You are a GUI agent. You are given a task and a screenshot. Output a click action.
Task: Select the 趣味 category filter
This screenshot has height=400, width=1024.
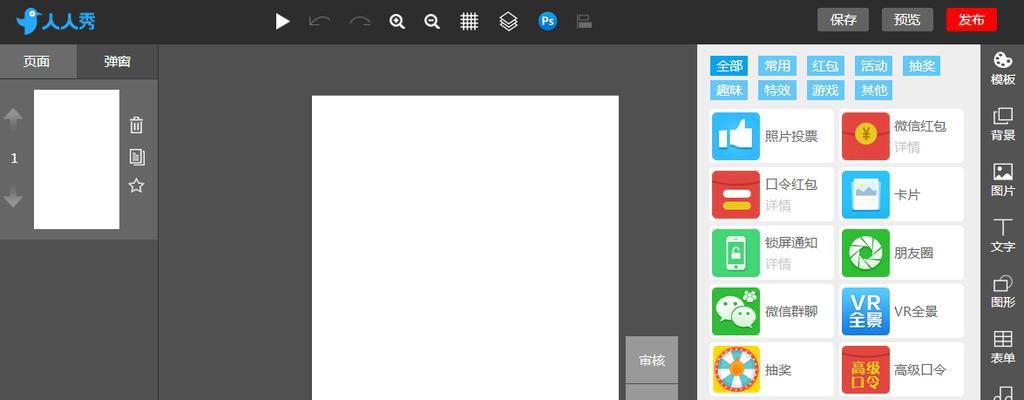[729, 90]
